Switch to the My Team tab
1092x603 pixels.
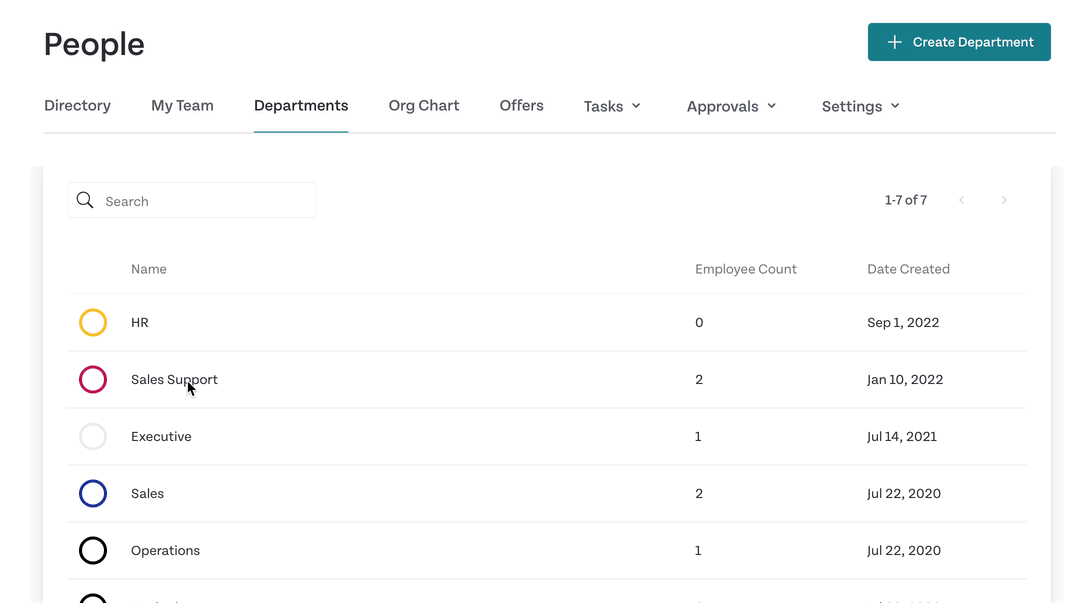[182, 106]
